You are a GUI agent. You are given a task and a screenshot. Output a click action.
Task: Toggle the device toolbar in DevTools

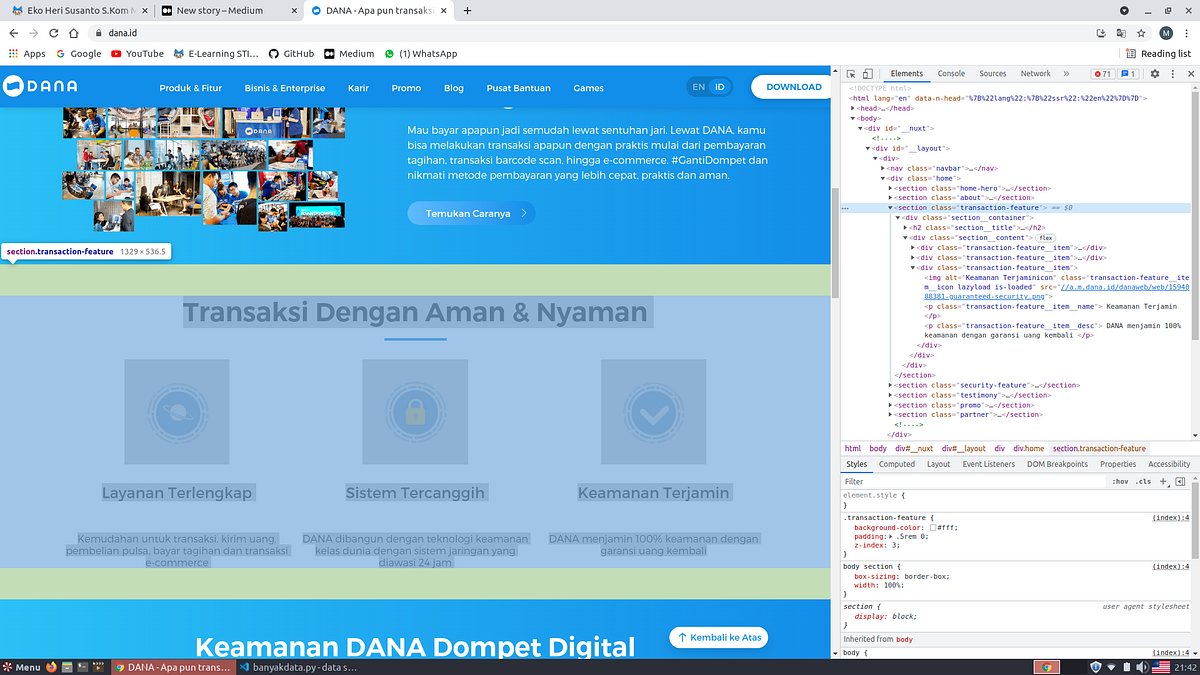[x=866, y=74]
